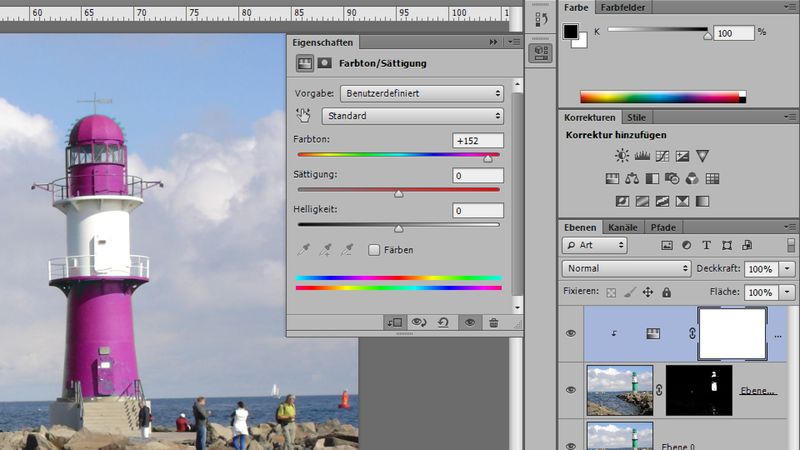
Task: Click the Photo Filter camera adjustment icon
Action: pyautogui.click(x=672, y=179)
